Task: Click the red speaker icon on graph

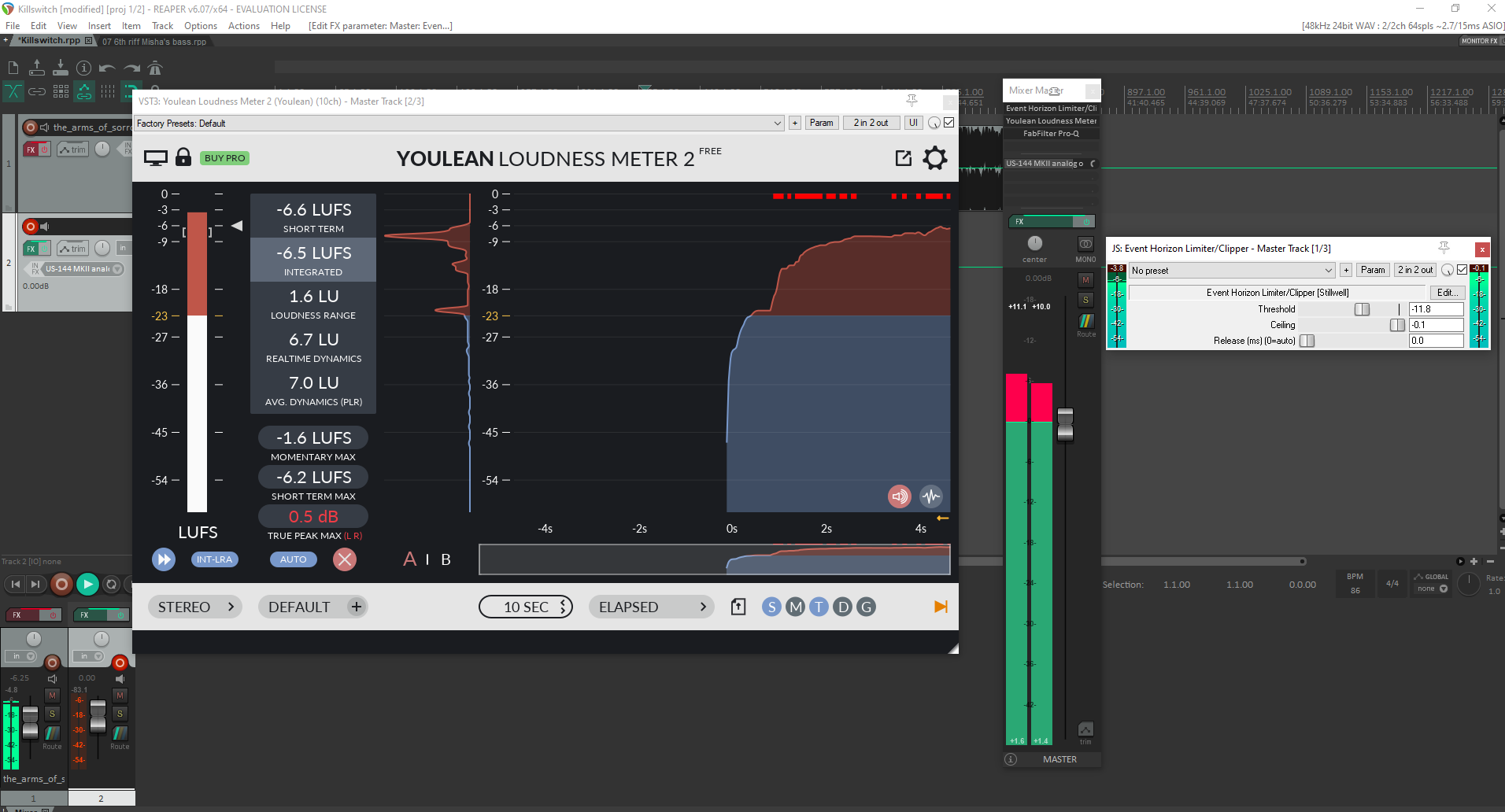Action: tap(900, 496)
